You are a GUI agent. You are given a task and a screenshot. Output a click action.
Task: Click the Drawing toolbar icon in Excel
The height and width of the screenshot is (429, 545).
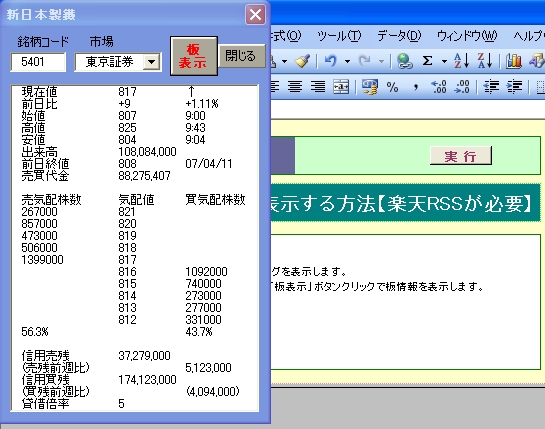(x=537, y=61)
